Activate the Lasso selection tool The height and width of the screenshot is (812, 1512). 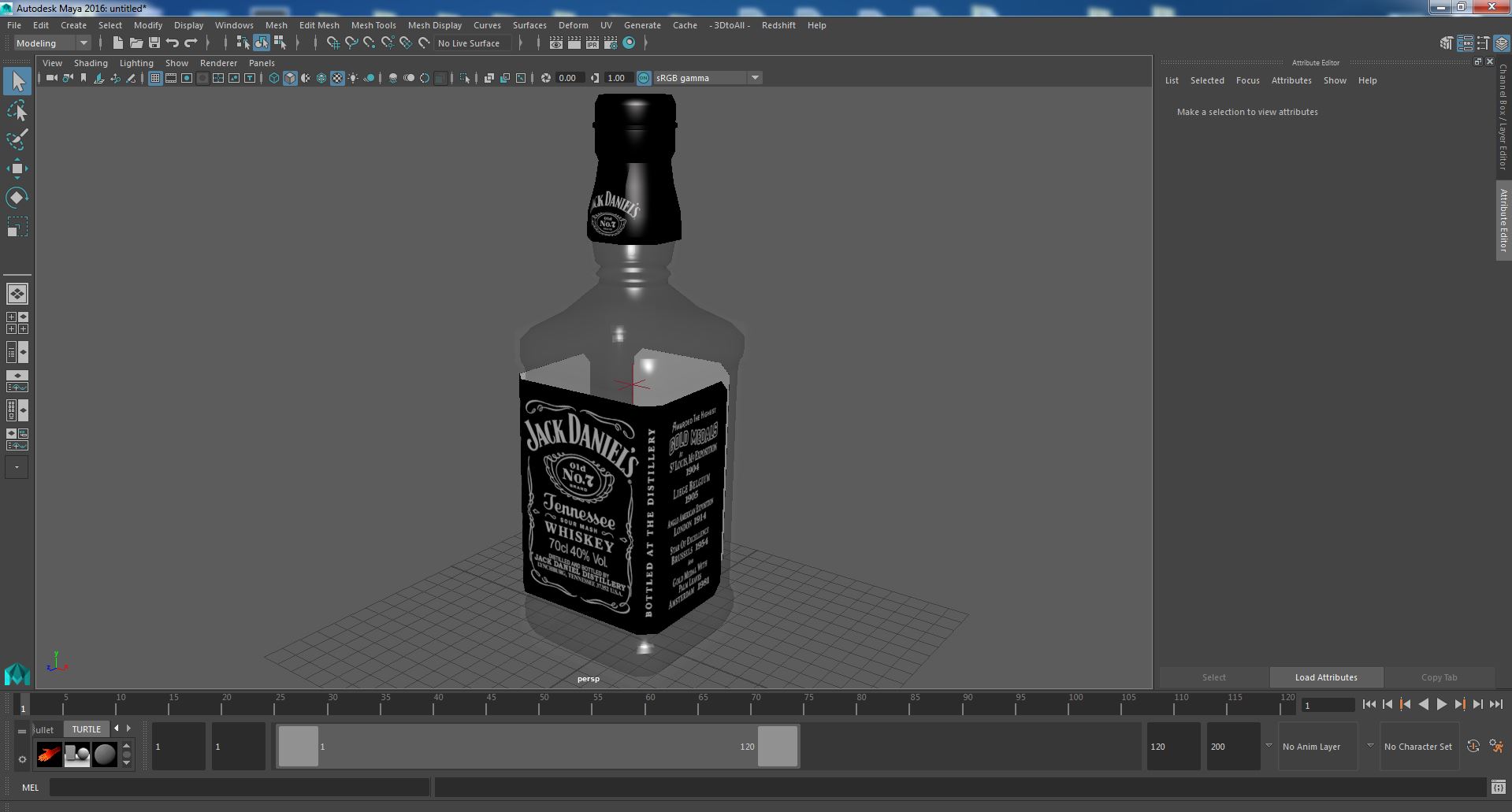tap(17, 111)
